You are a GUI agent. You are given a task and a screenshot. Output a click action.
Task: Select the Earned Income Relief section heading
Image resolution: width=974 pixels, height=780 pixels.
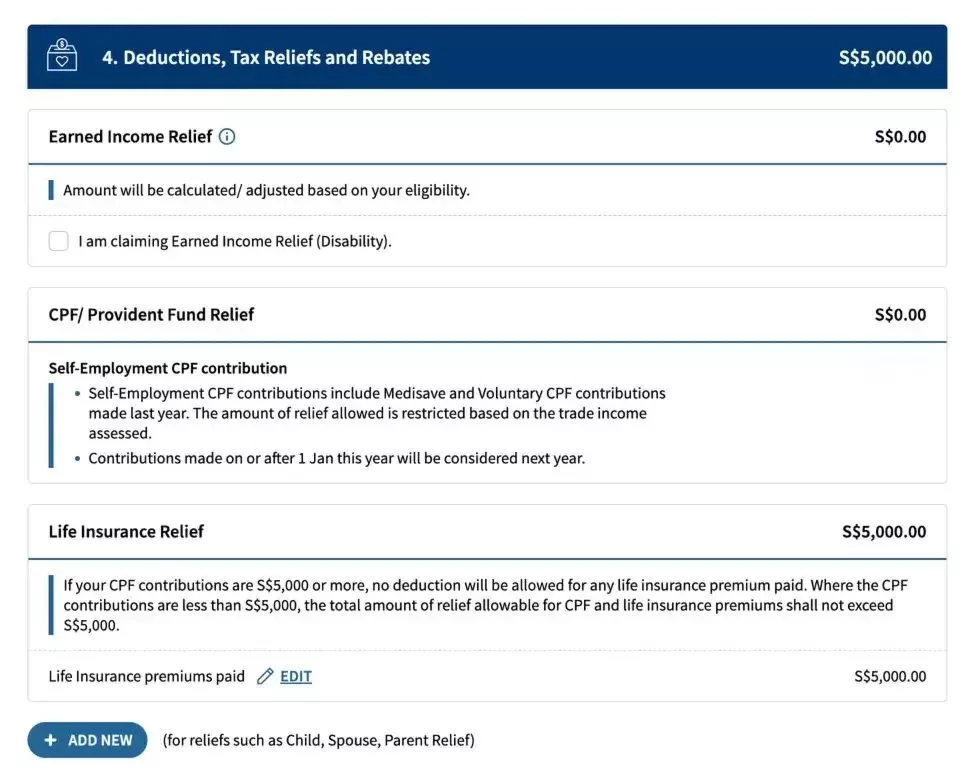(x=130, y=137)
